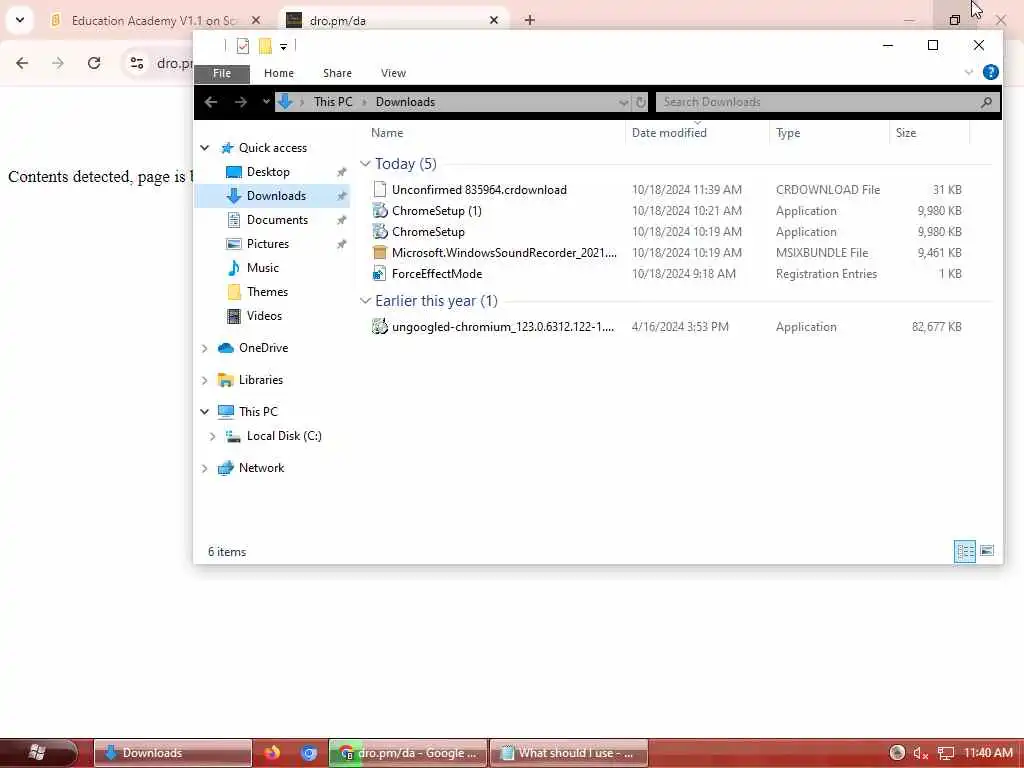This screenshot has width=1024, height=768.
Task: Switch to Large icons view layout
Action: click(x=987, y=551)
